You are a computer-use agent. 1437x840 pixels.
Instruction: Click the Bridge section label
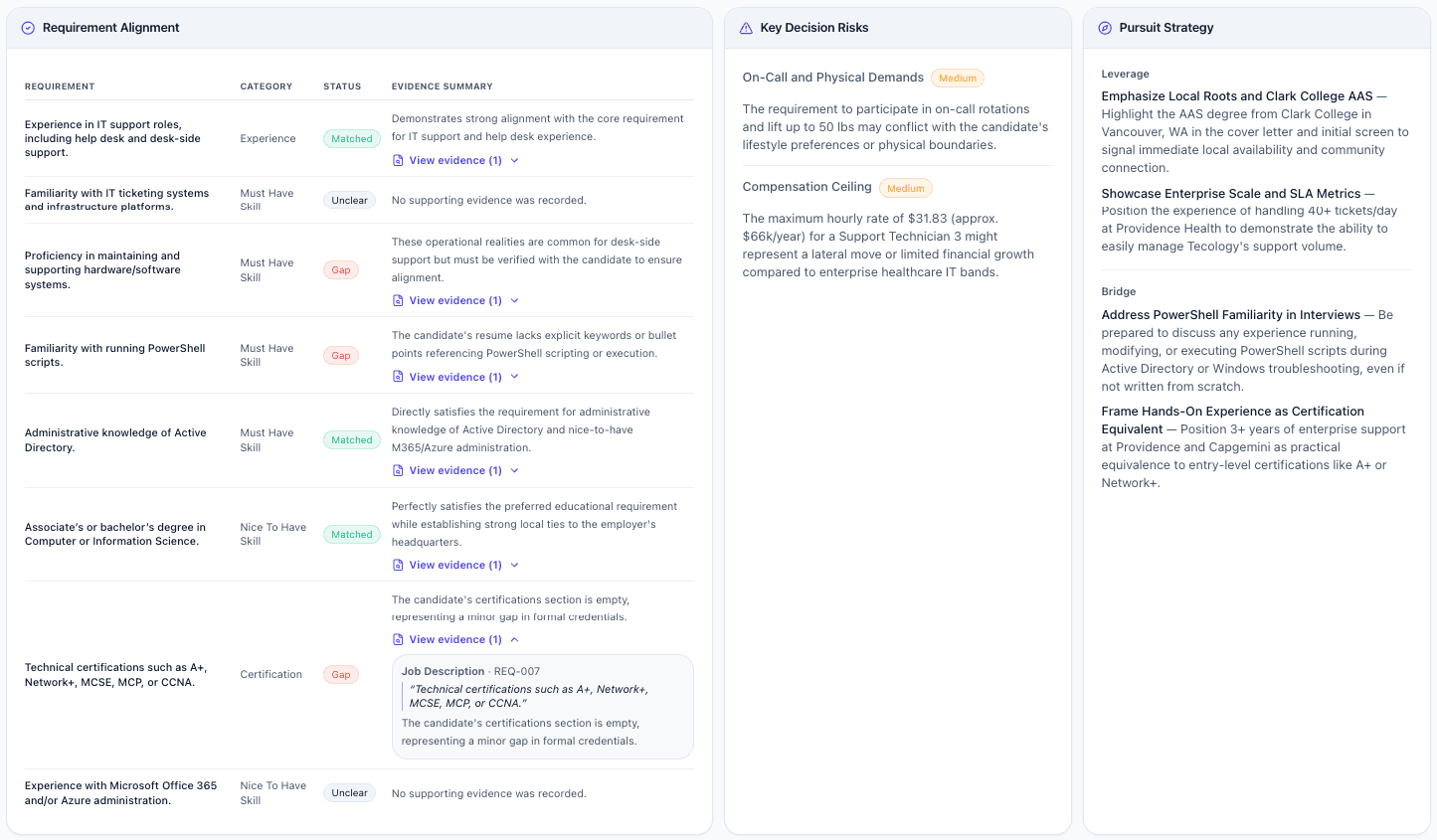click(1119, 291)
